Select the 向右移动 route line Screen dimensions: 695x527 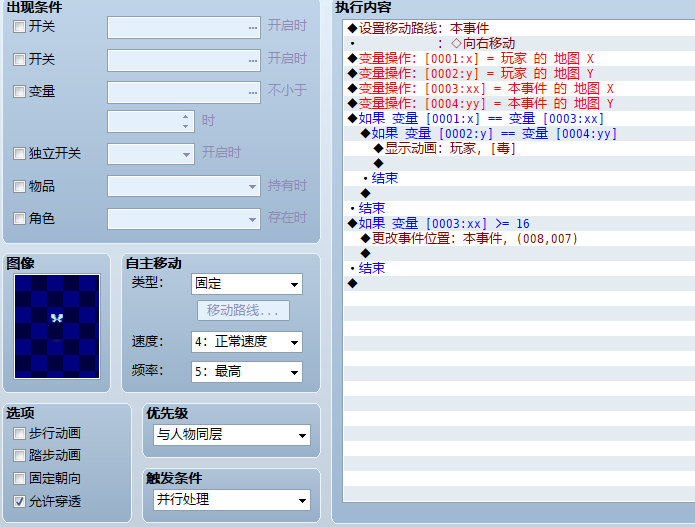[519, 43]
